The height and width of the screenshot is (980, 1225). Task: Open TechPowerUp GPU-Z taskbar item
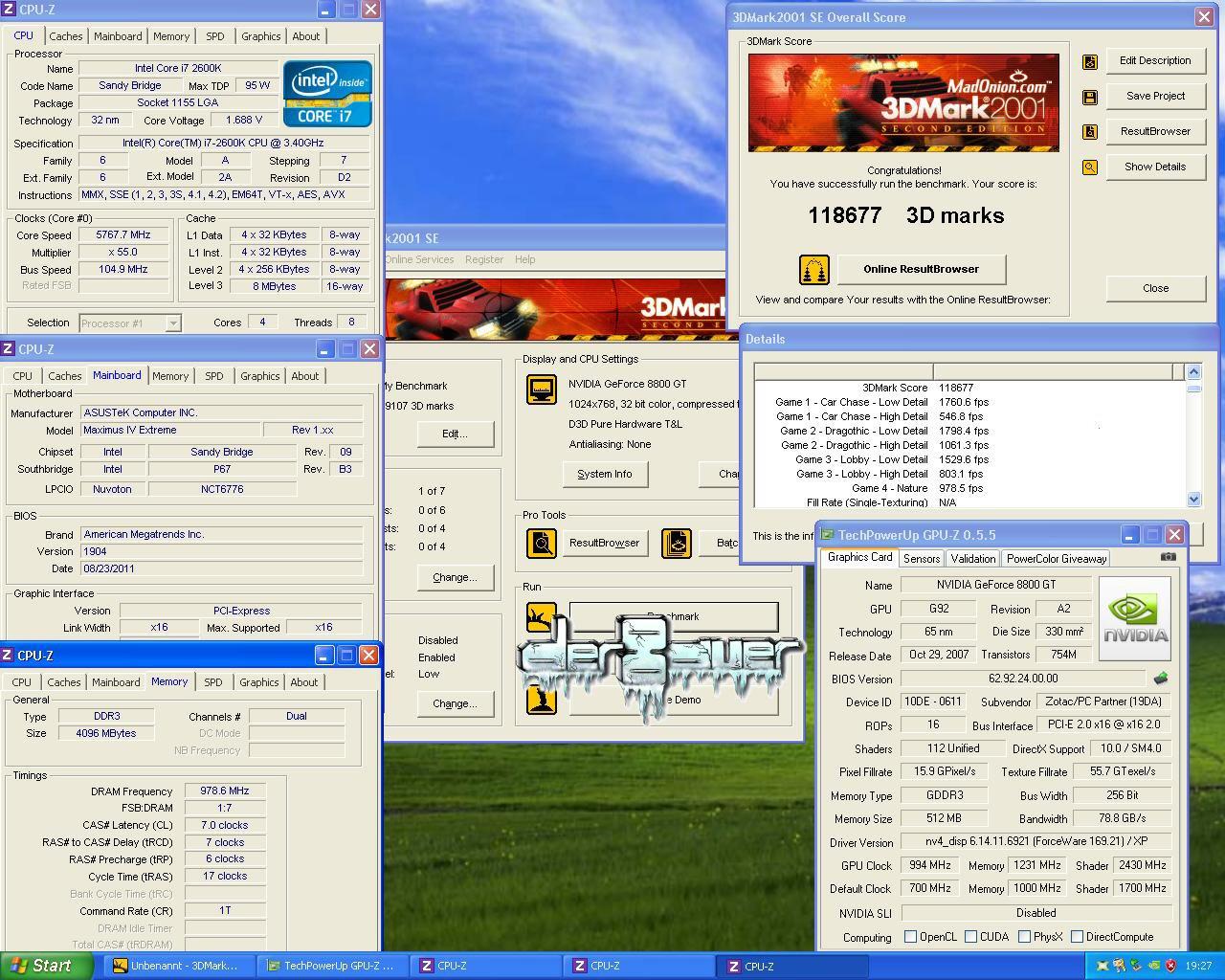pyautogui.click(x=331, y=966)
